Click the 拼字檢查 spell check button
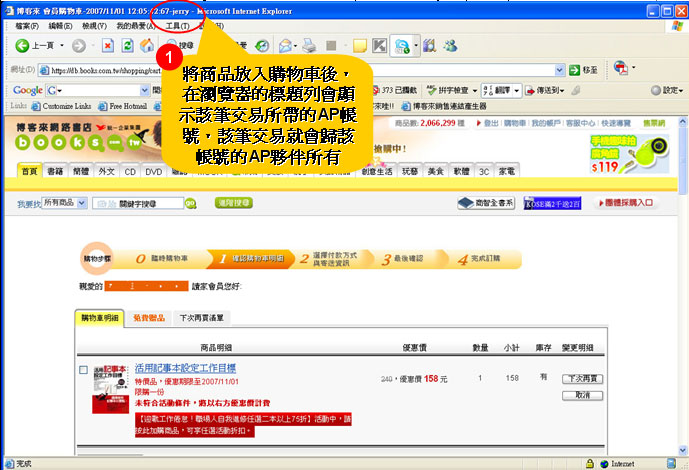This screenshot has width=689, height=470. click(448, 90)
